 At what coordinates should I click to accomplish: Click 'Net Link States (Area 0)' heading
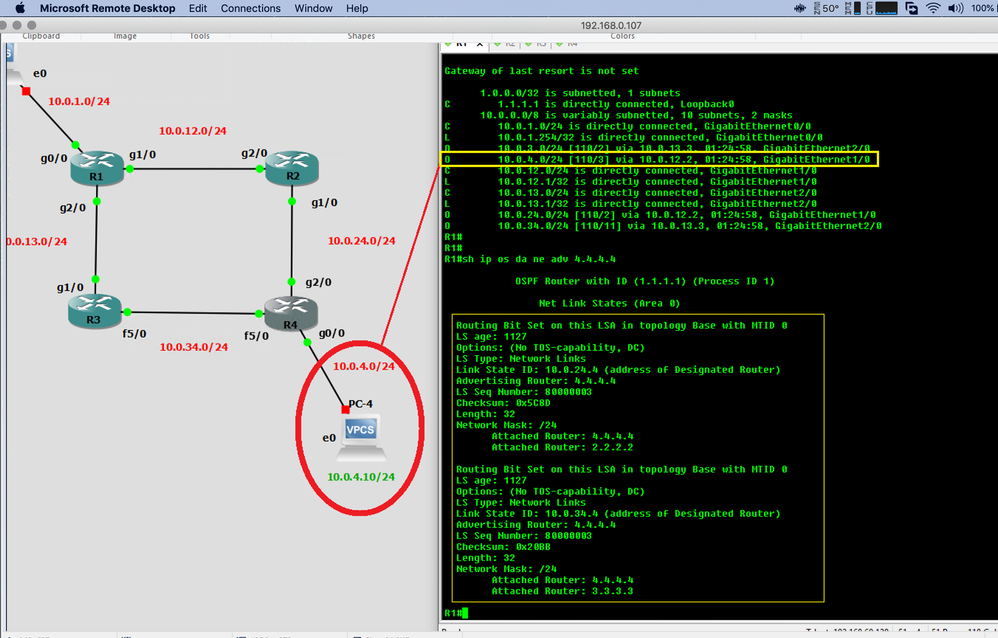tap(609, 303)
